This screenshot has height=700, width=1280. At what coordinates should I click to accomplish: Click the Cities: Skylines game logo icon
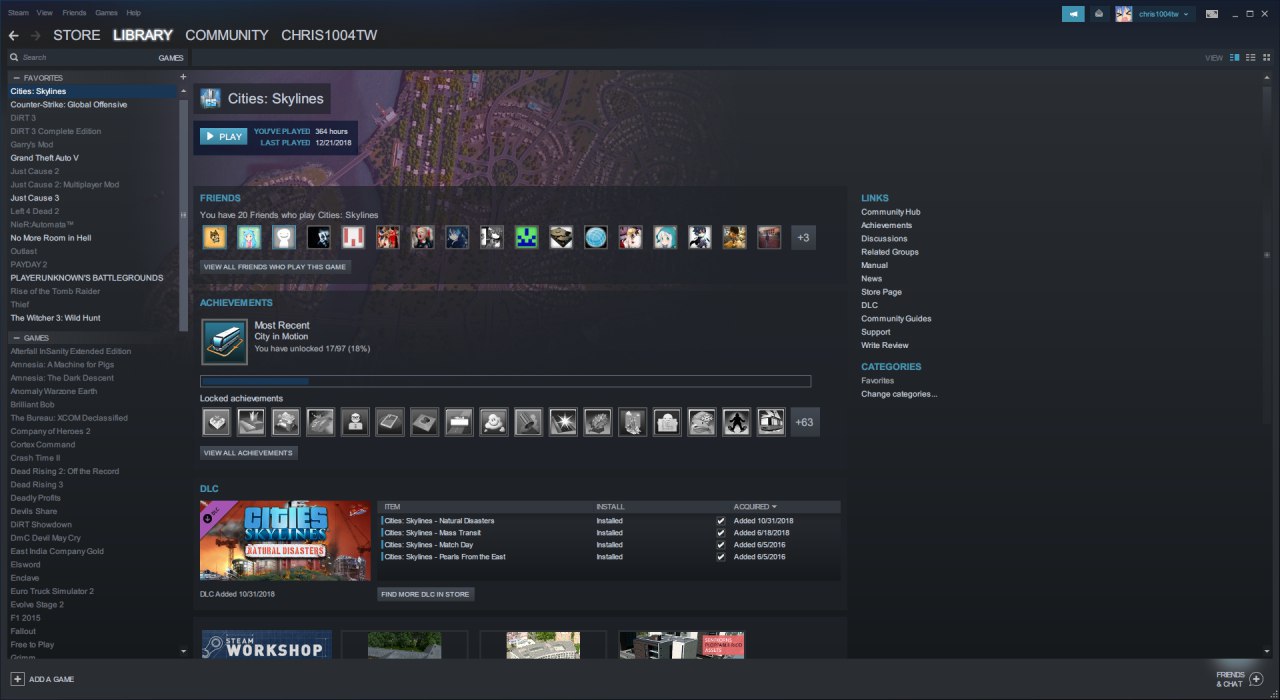(x=210, y=98)
